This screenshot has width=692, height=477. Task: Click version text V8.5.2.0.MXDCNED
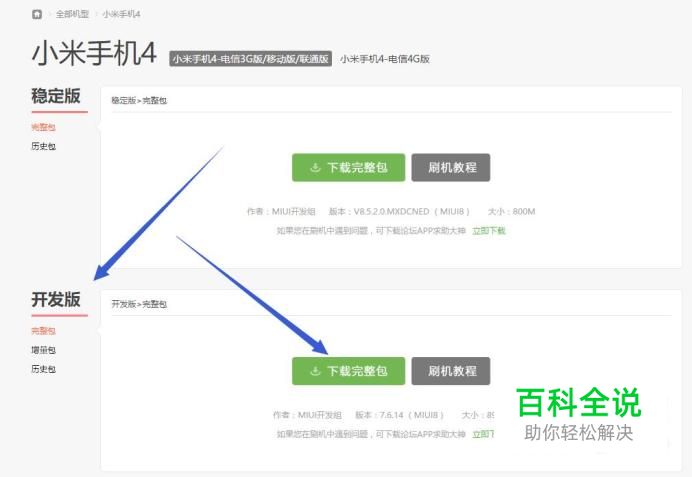click(x=391, y=211)
